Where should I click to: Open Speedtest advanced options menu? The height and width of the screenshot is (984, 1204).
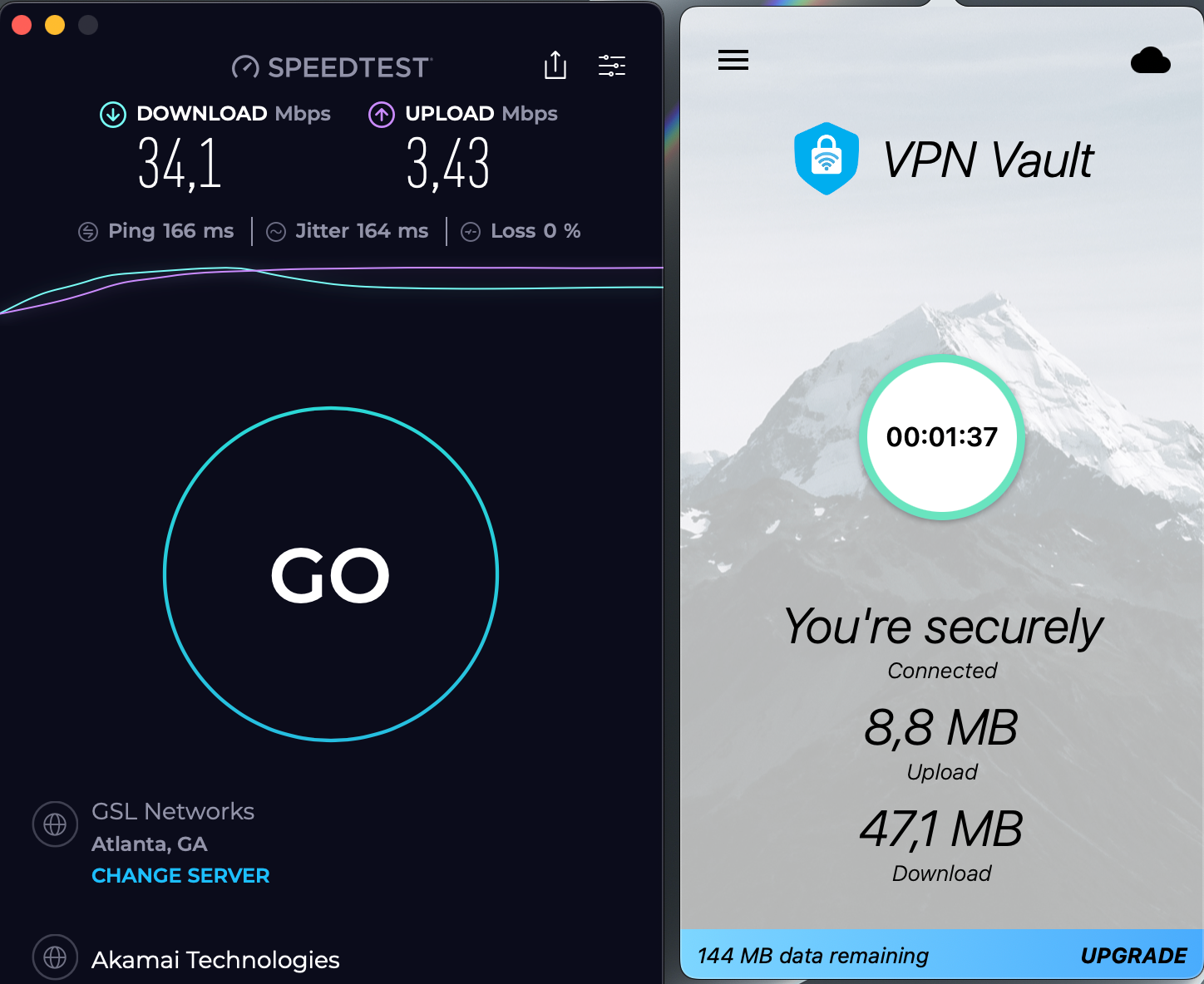tap(612, 66)
